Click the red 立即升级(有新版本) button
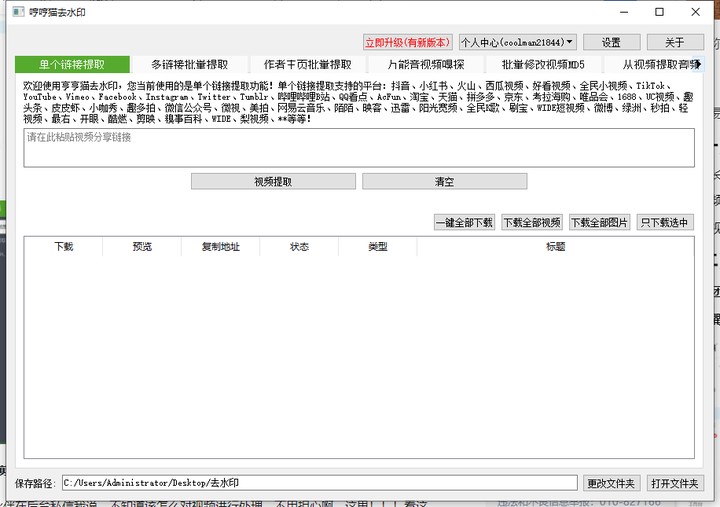Viewport: 720px width, 507px height. [x=407, y=42]
